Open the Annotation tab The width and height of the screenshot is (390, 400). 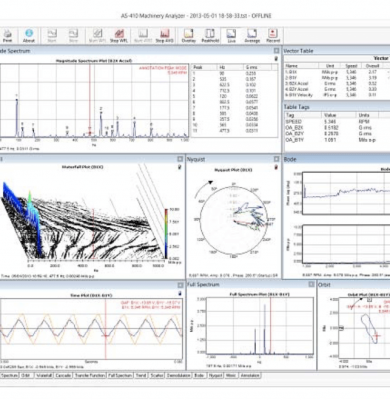tap(250, 375)
